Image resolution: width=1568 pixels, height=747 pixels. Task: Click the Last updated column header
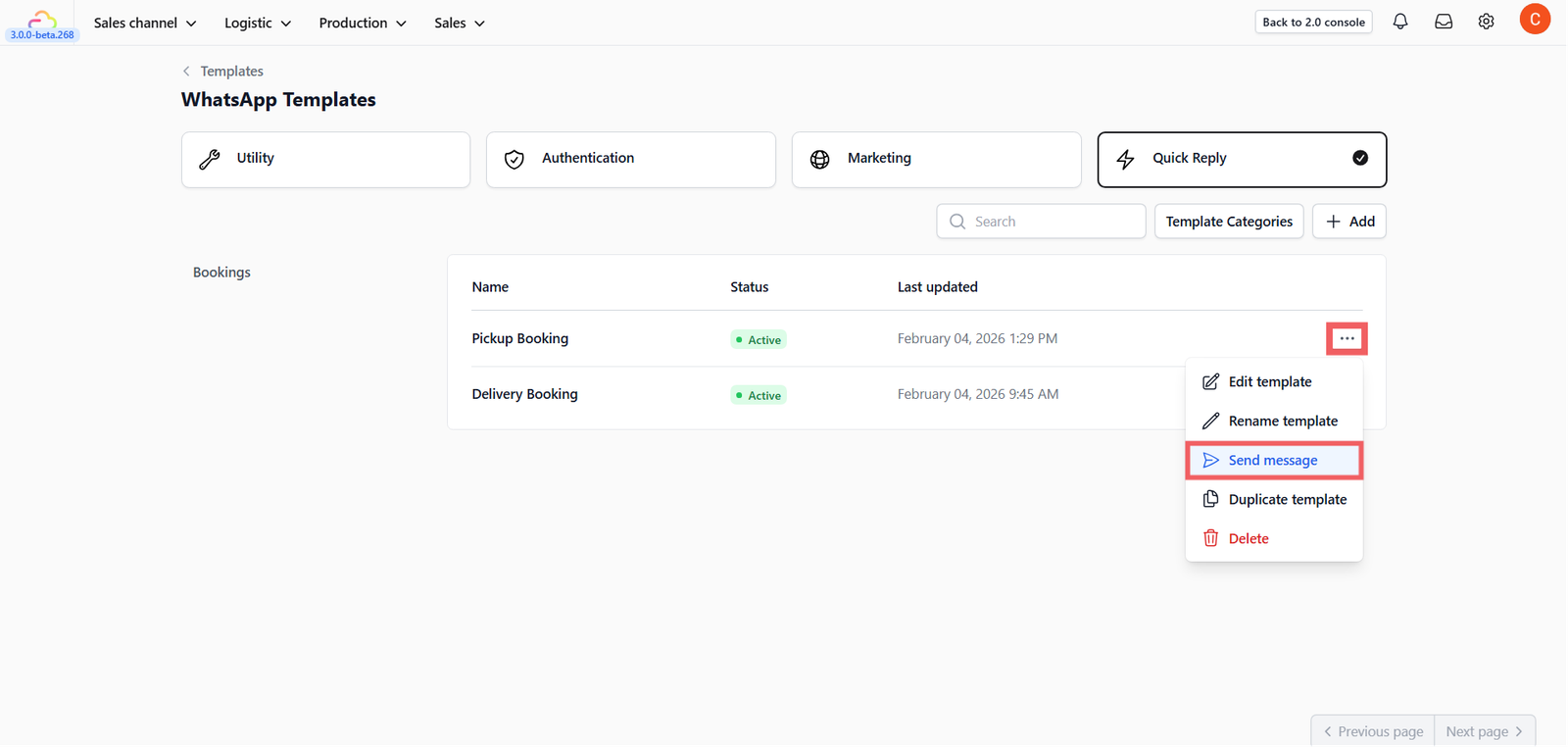(x=937, y=287)
